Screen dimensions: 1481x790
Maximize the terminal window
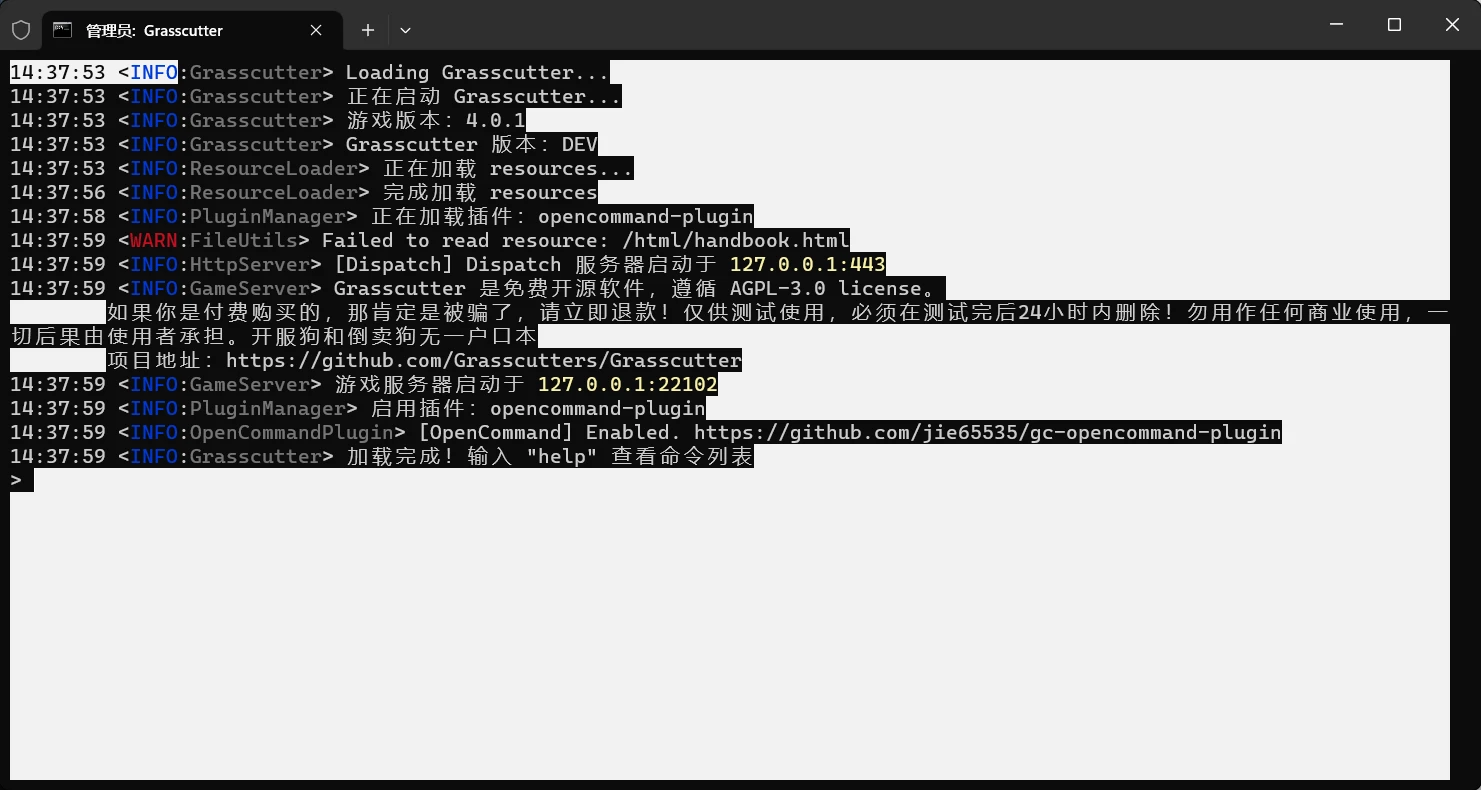(1394, 25)
